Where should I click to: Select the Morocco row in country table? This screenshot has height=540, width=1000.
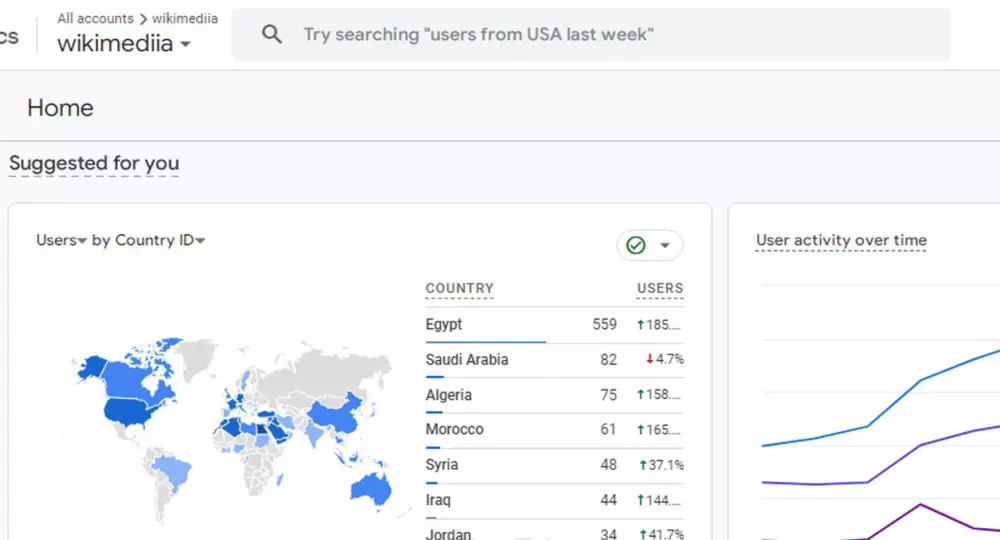pyautogui.click(x=454, y=429)
